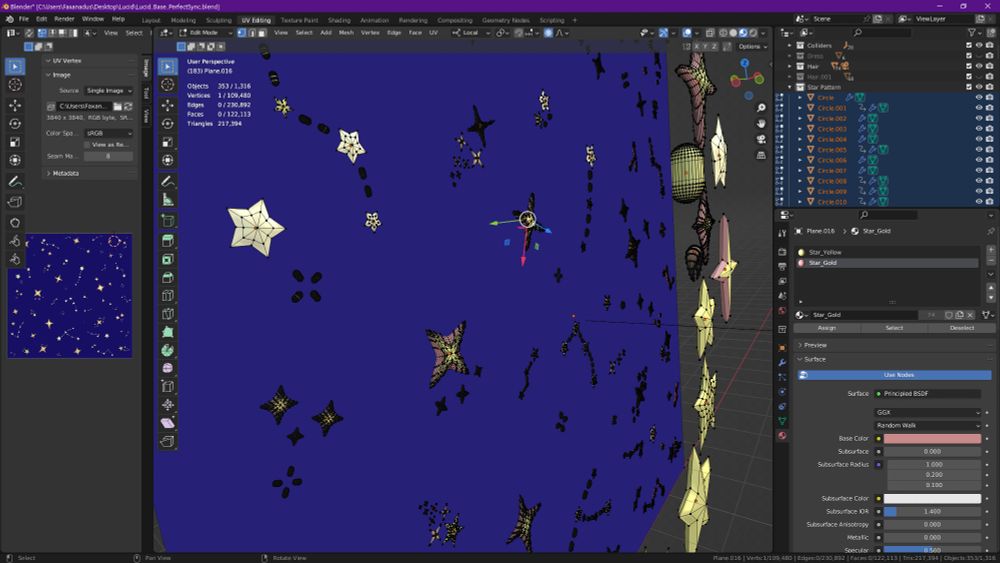Enable face select mode in 3D viewport
1000x563 pixels.
click(261, 33)
